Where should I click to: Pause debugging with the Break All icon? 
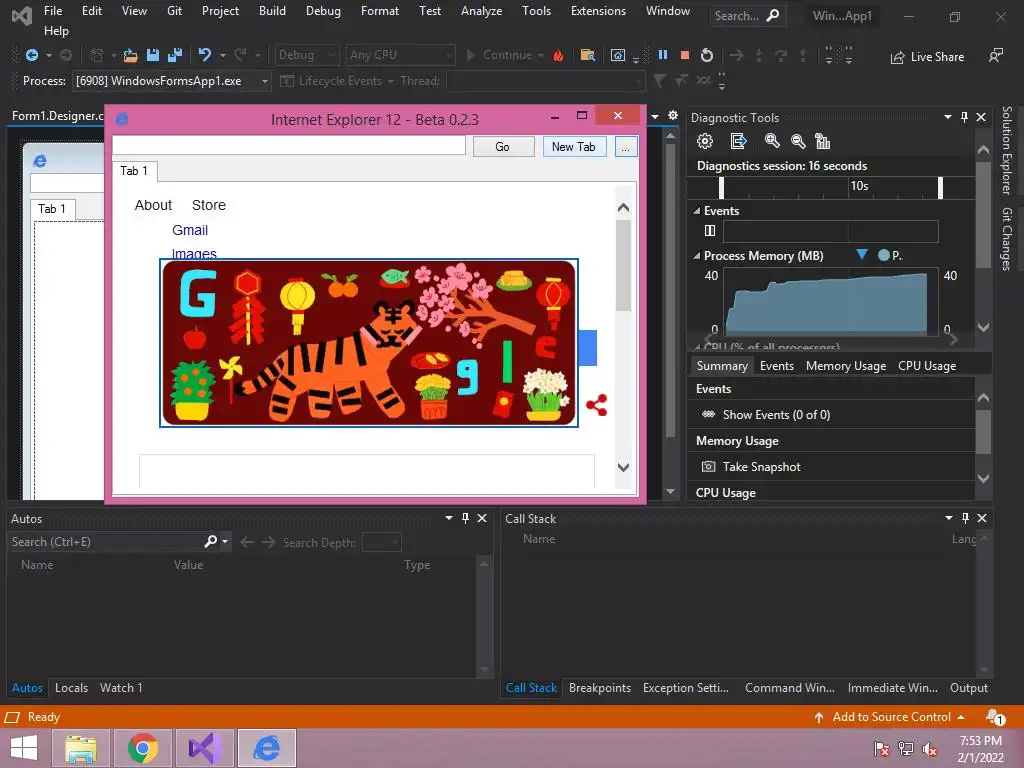coord(663,55)
